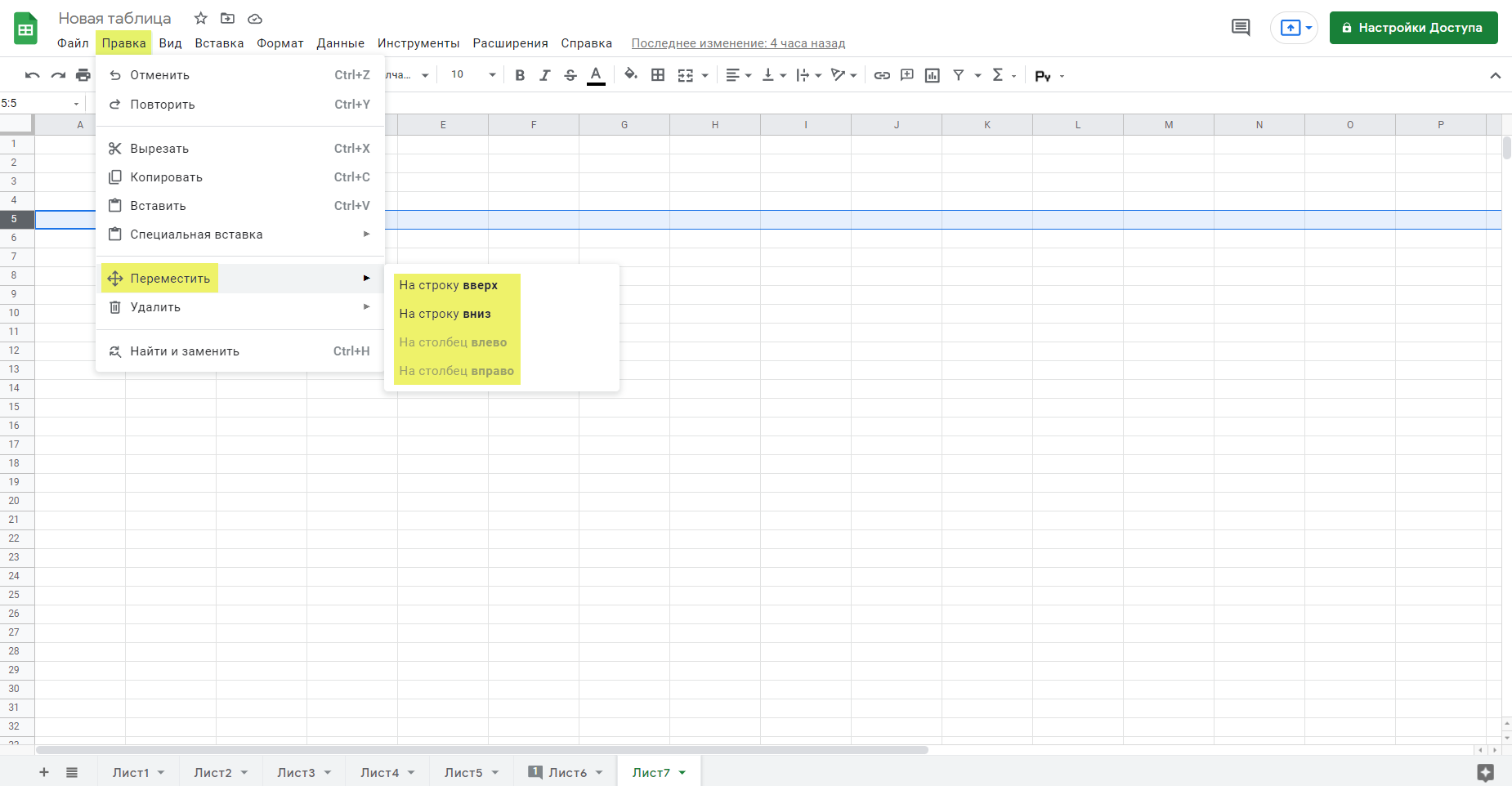Open last edit history link

pos(738,43)
